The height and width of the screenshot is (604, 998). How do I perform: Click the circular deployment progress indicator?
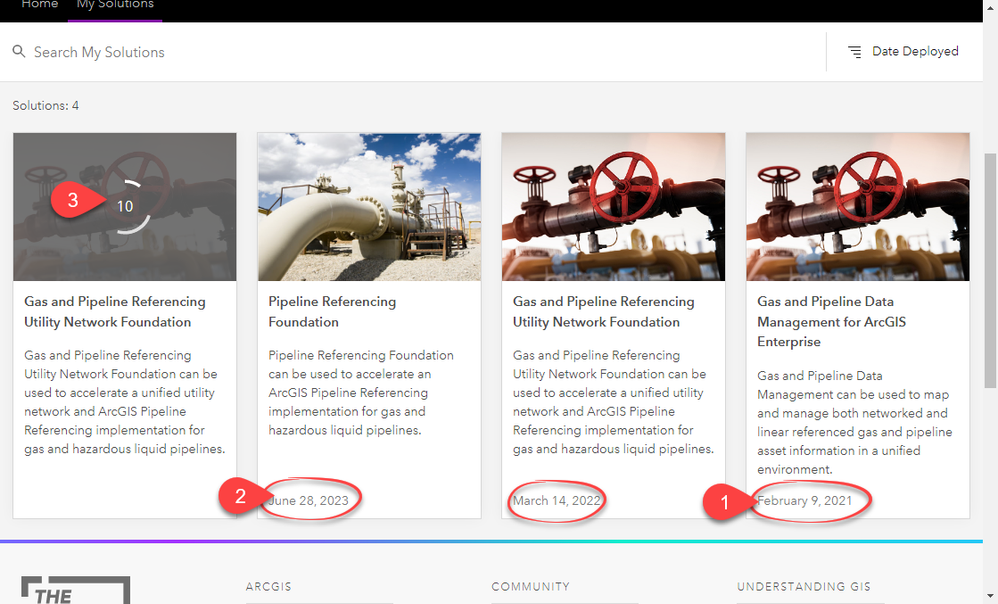(125, 206)
